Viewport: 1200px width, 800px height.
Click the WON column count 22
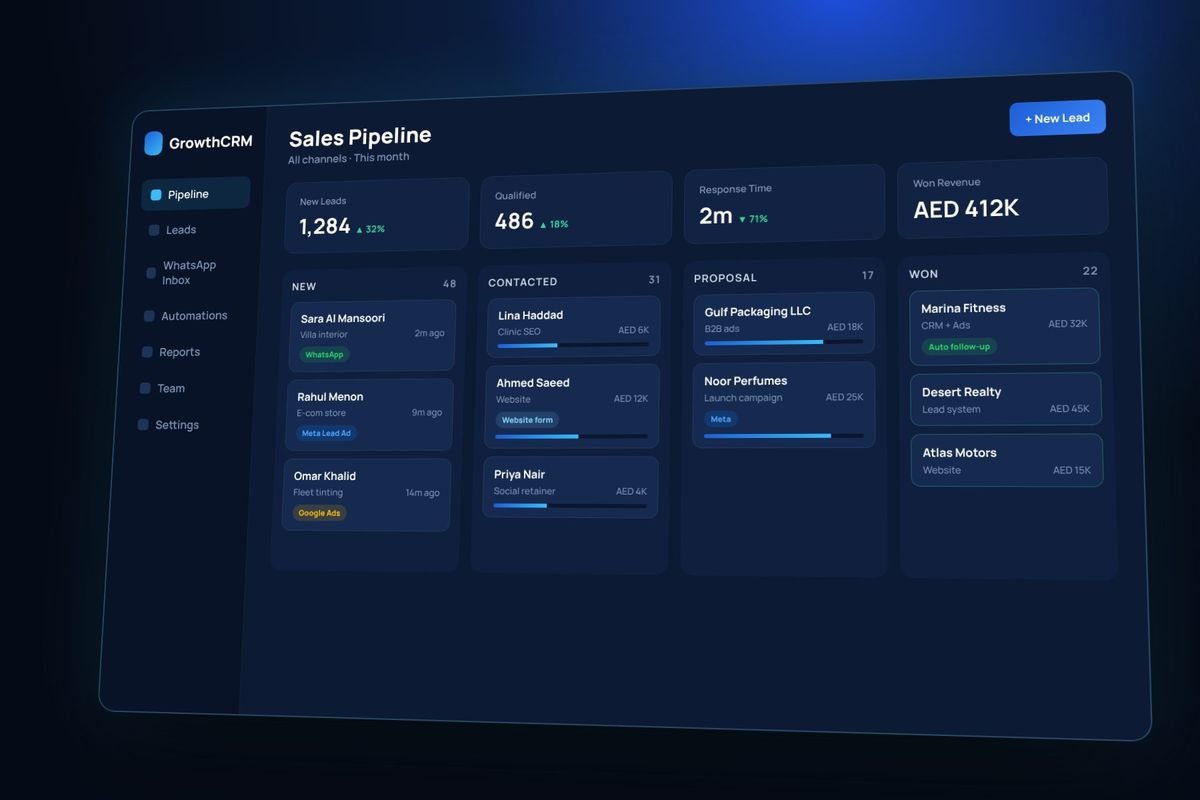tap(1090, 271)
